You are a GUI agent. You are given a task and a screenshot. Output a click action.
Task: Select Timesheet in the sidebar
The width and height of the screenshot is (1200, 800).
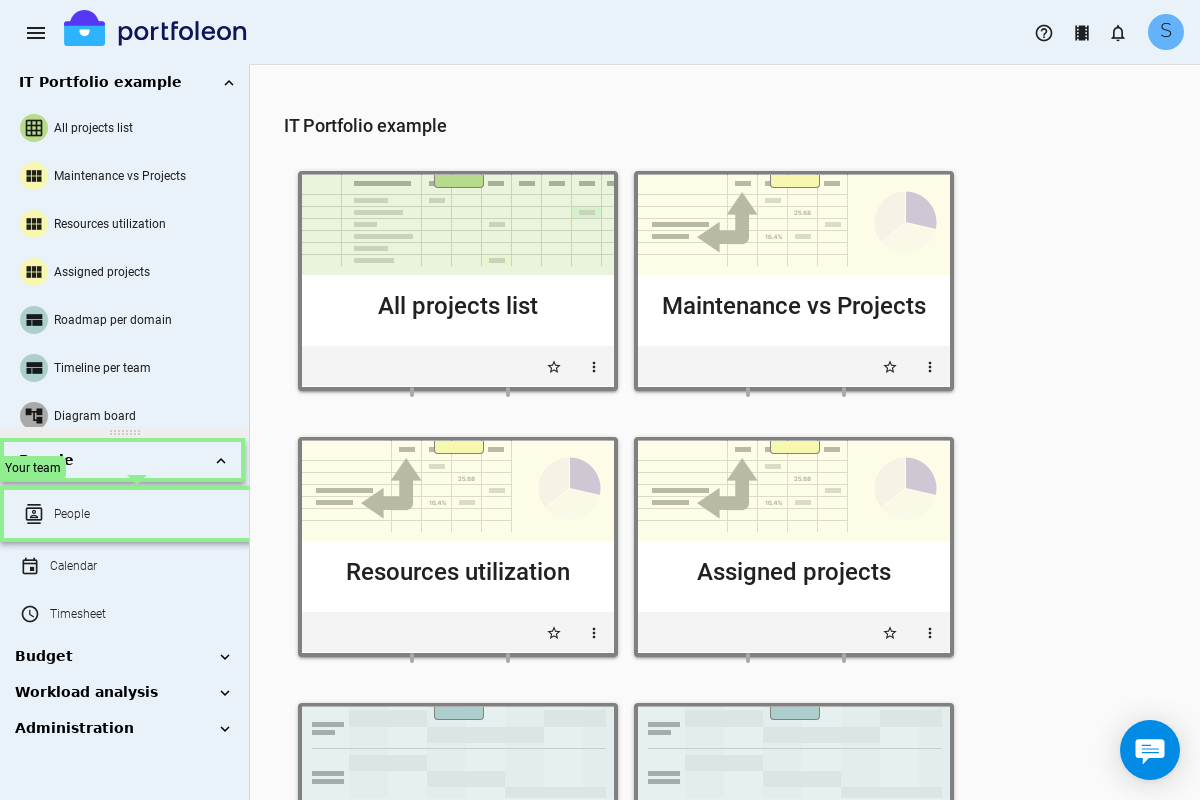(x=77, y=614)
